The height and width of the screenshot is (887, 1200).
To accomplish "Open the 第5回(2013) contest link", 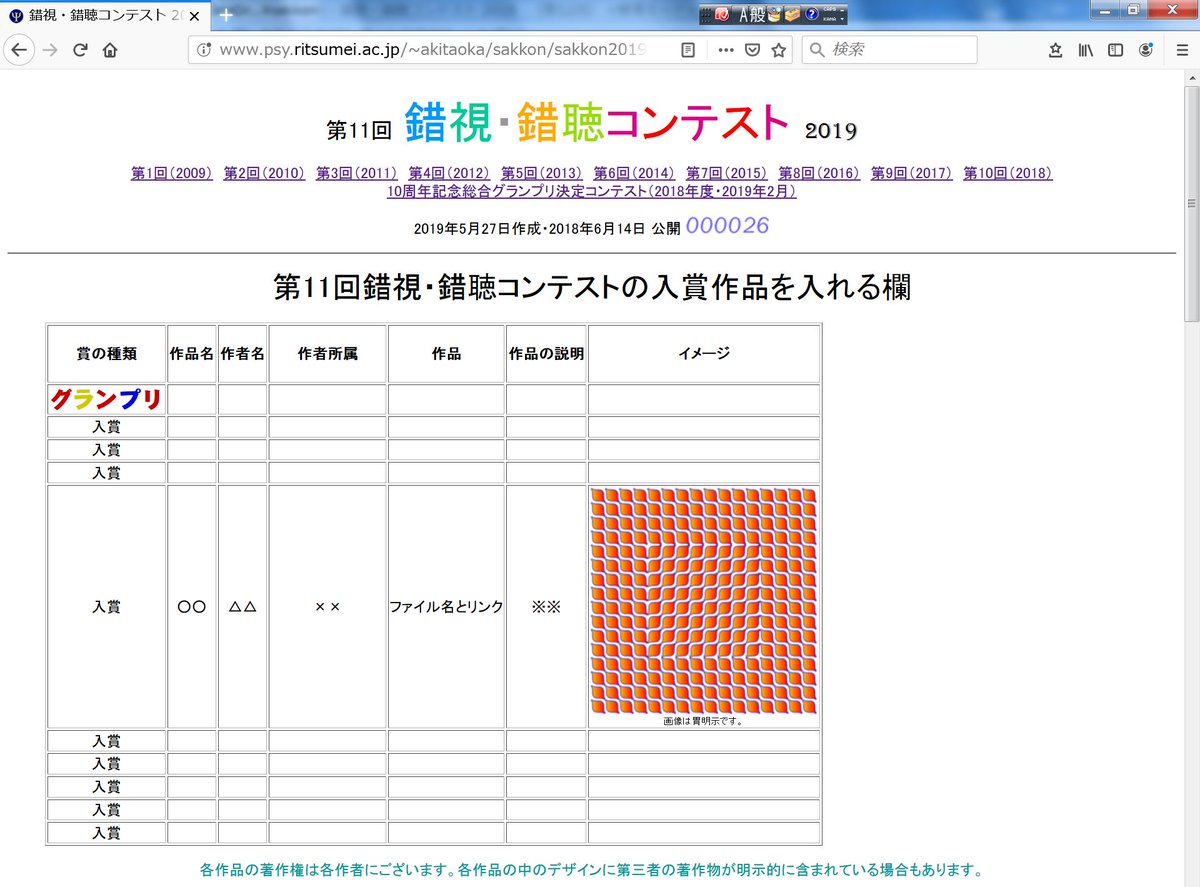I will [542, 173].
